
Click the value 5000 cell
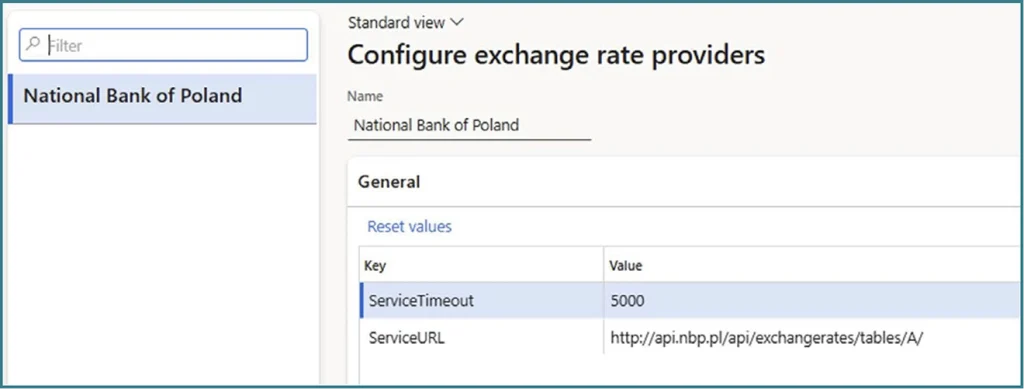point(813,300)
